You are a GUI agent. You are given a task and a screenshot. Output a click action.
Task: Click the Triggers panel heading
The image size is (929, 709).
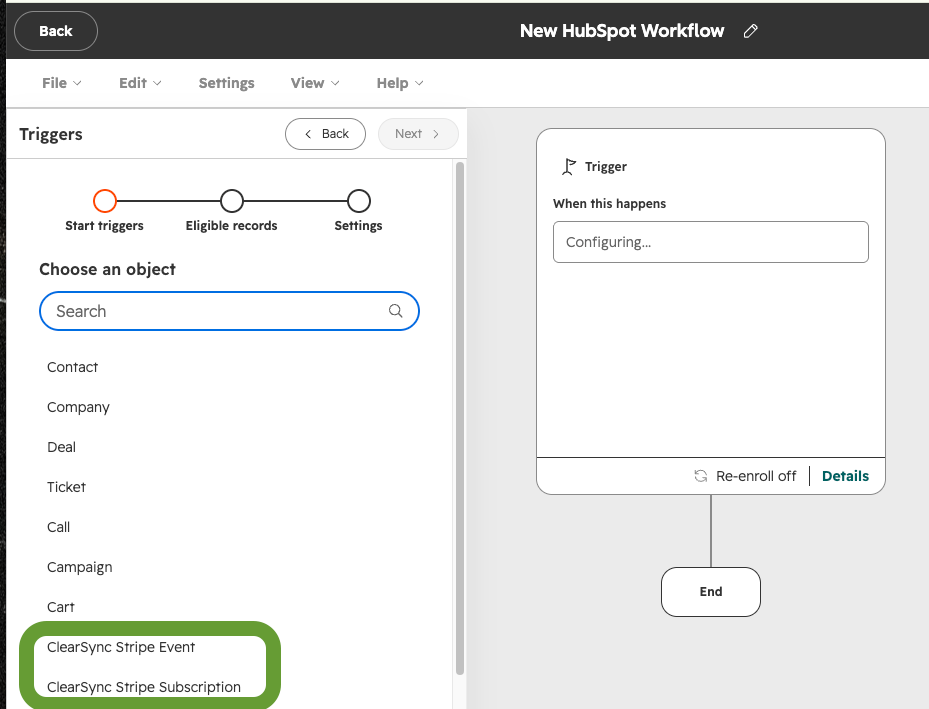[x=51, y=134]
